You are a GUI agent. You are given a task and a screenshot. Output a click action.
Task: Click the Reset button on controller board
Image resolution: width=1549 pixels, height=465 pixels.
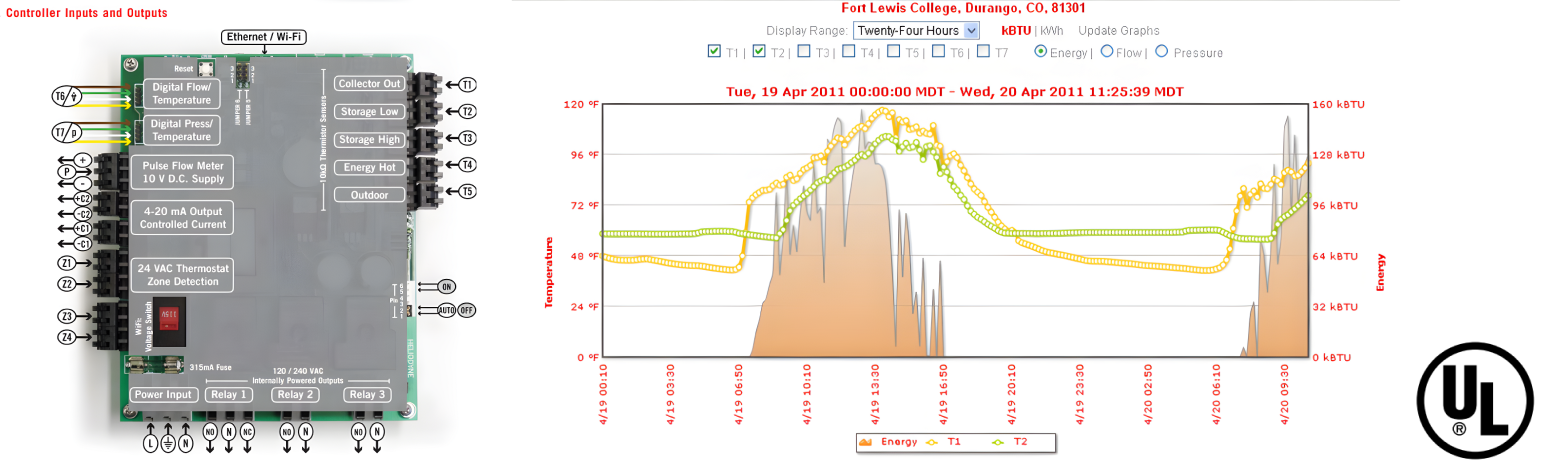tap(205, 69)
